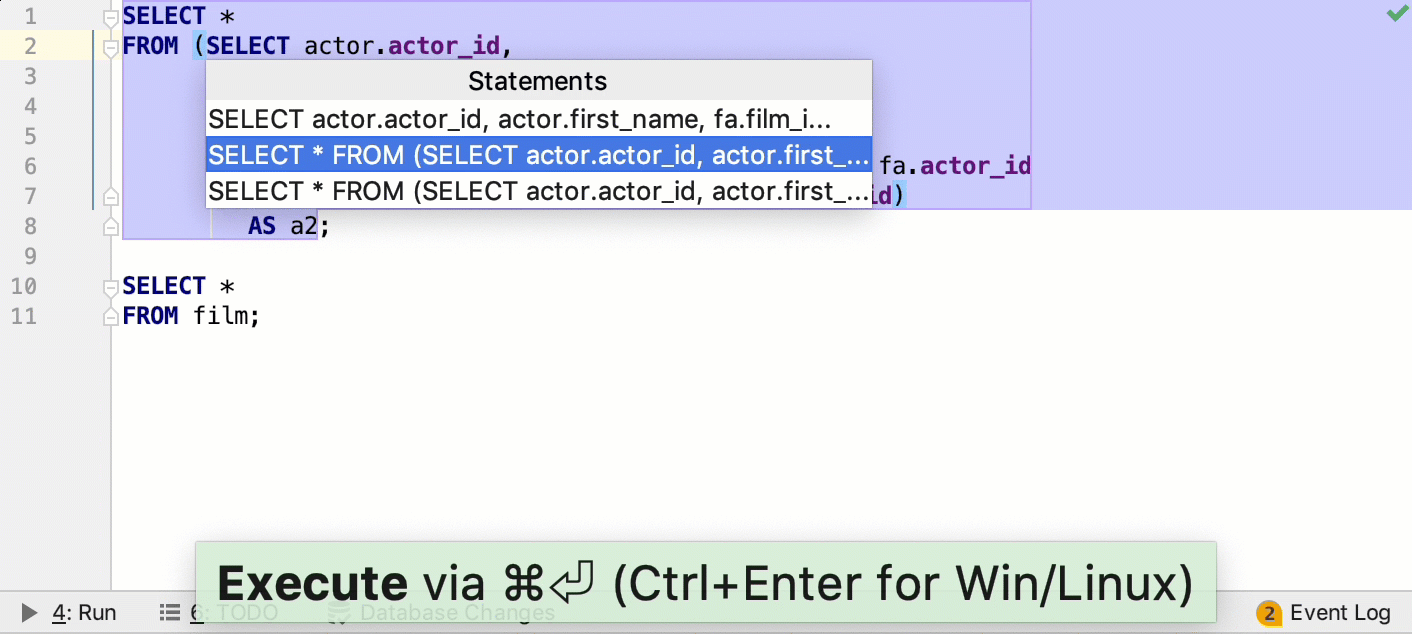Click the TODO list icon in status bar
This screenshot has width=1412, height=634.
click(x=170, y=613)
